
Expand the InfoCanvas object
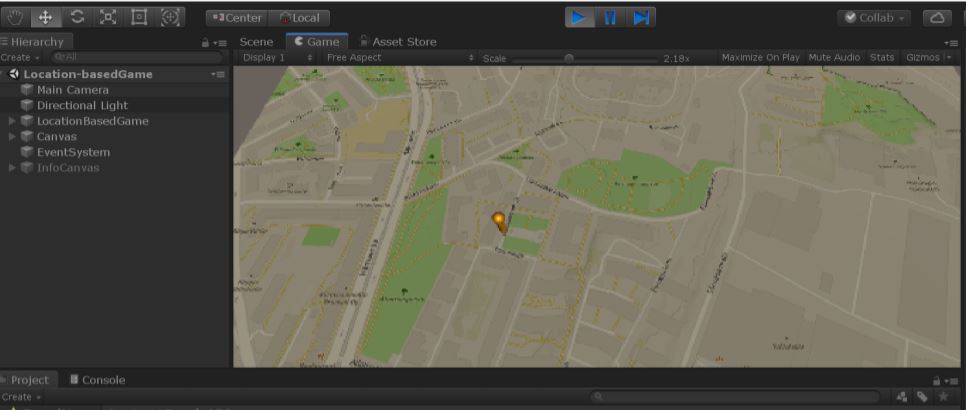click(12, 168)
